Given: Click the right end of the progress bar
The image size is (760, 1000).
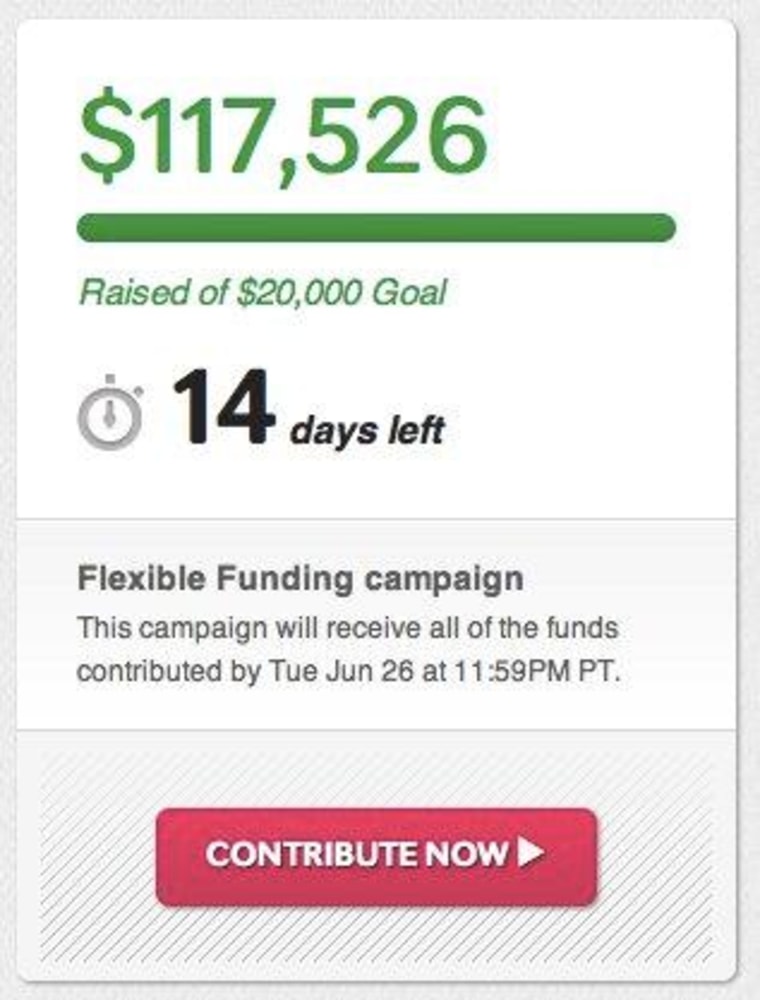Looking at the screenshot, I should point(663,228).
